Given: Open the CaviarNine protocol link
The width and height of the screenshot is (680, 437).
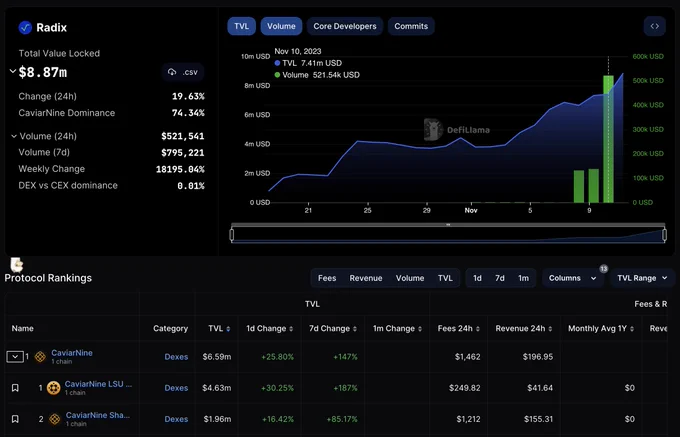Looking at the screenshot, I should [72, 353].
